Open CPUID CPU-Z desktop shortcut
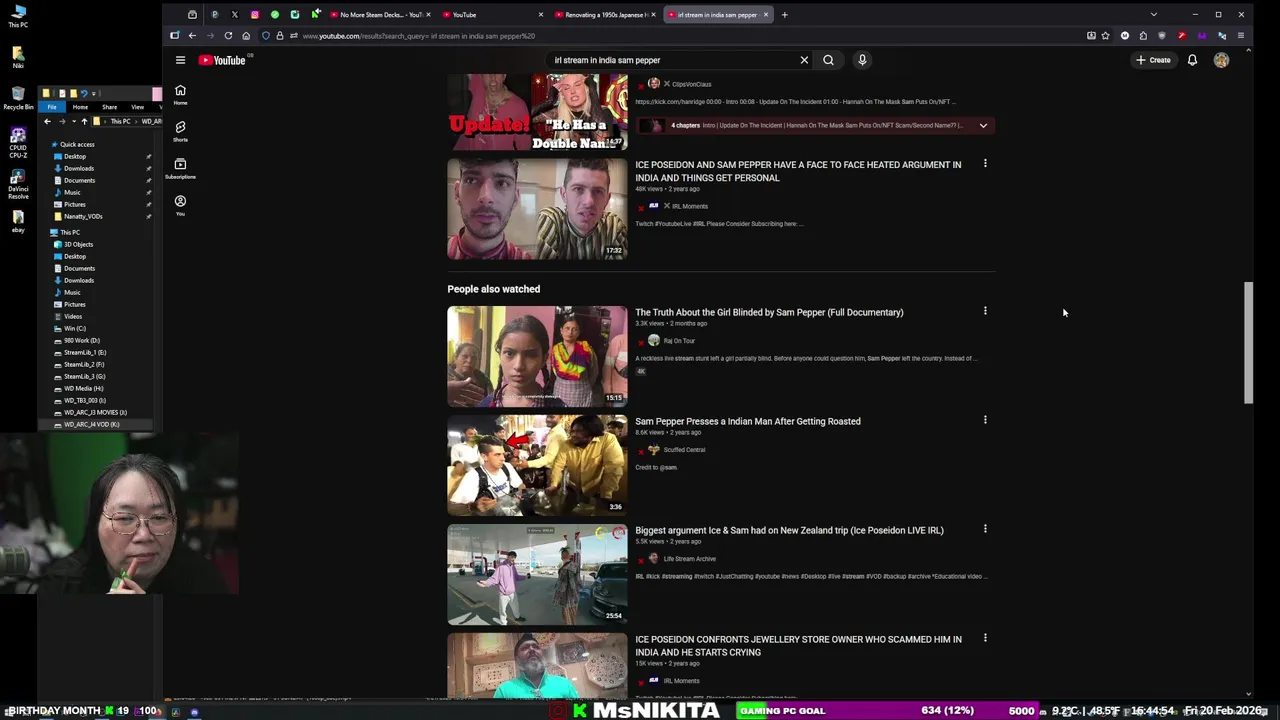Screen dimensions: 1280x720 [x=18, y=142]
